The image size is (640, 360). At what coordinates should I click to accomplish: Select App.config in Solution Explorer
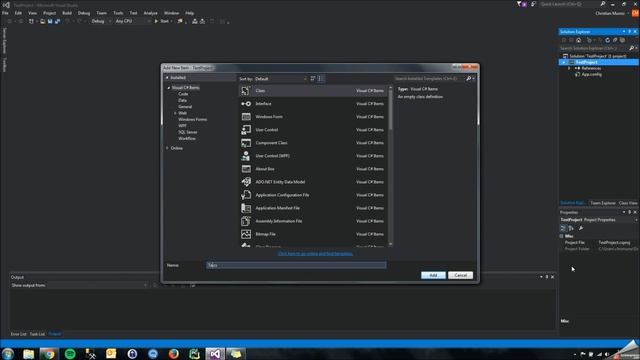(x=591, y=75)
